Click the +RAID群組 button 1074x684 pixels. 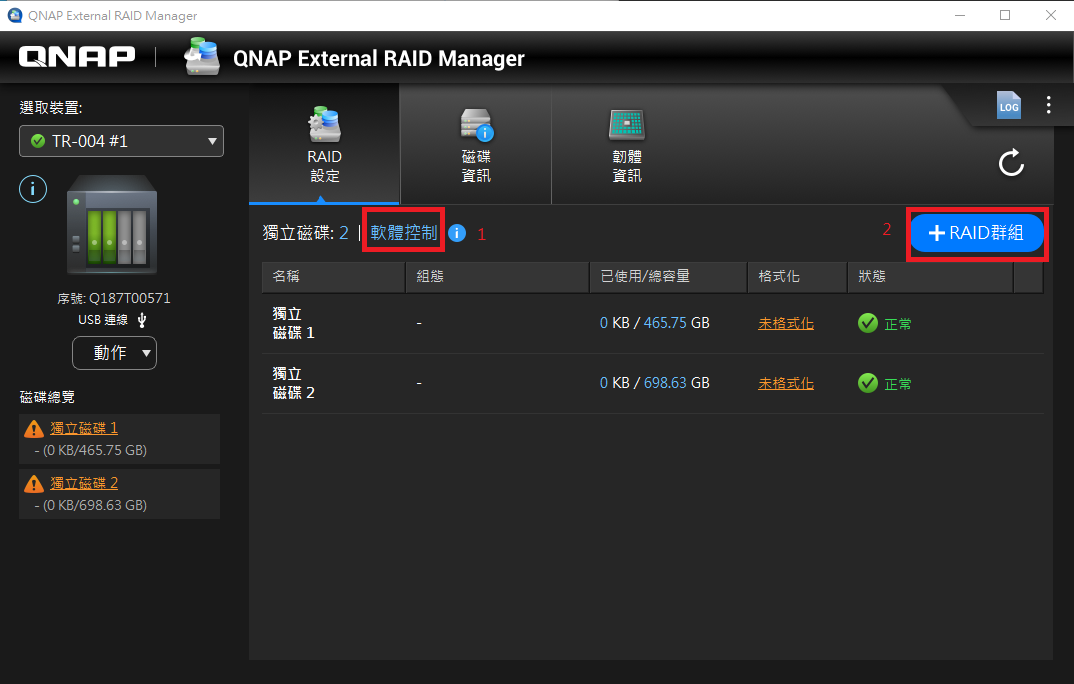(976, 233)
